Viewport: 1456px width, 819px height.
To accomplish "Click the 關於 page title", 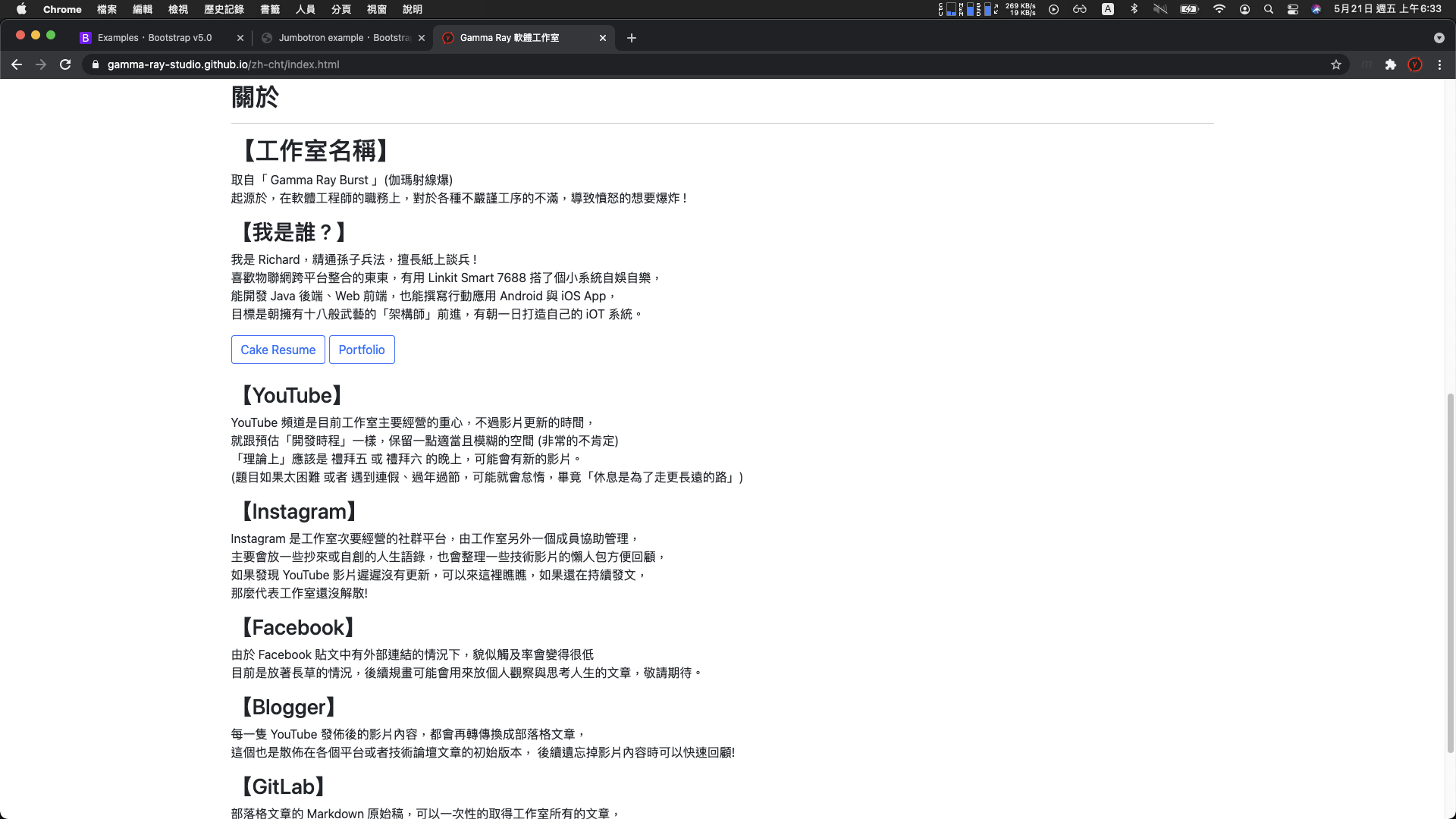I will pos(255,97).
